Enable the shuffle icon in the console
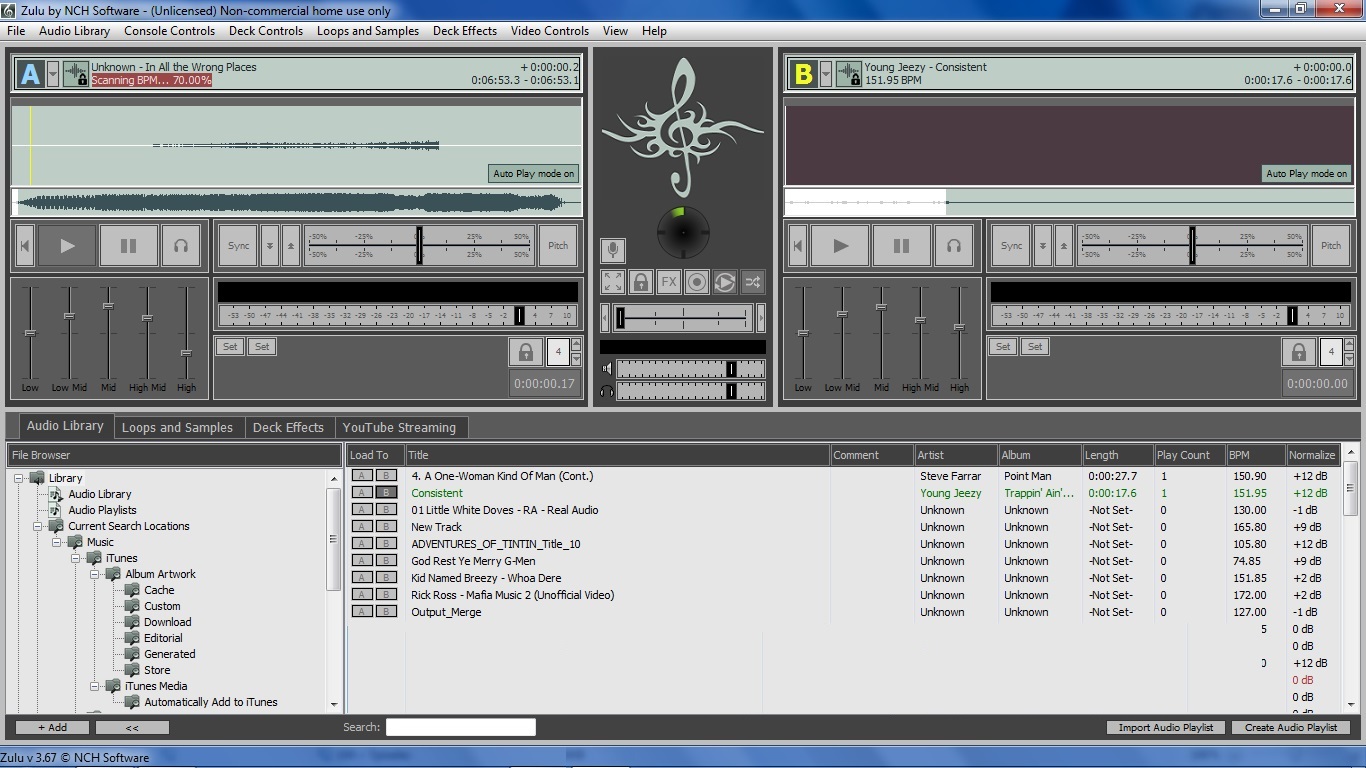Viewport: 1366px width, 768px height. point(752,282)
